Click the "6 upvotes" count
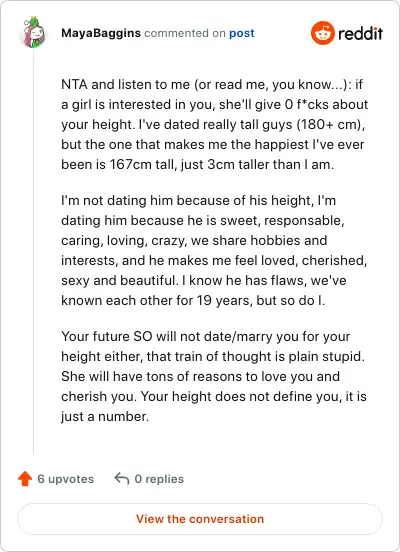 click(65, 479)
